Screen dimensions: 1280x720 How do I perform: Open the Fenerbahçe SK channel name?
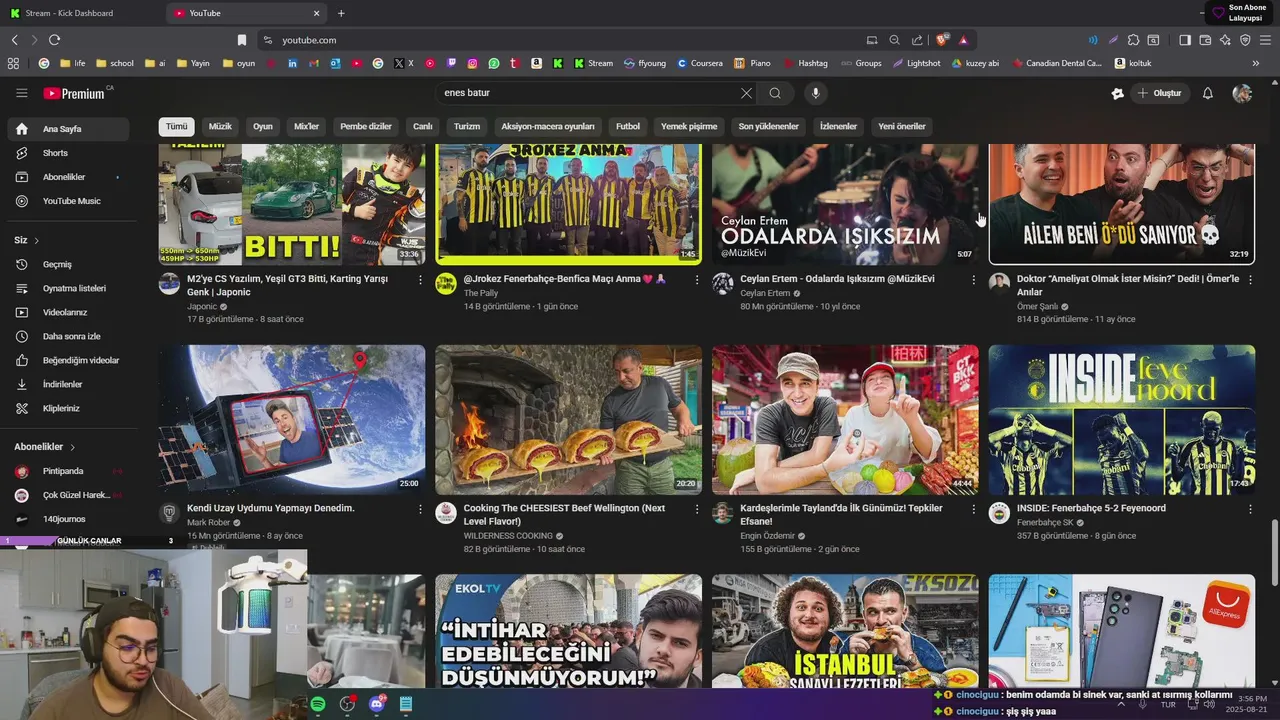click(x=1045, y=523)
